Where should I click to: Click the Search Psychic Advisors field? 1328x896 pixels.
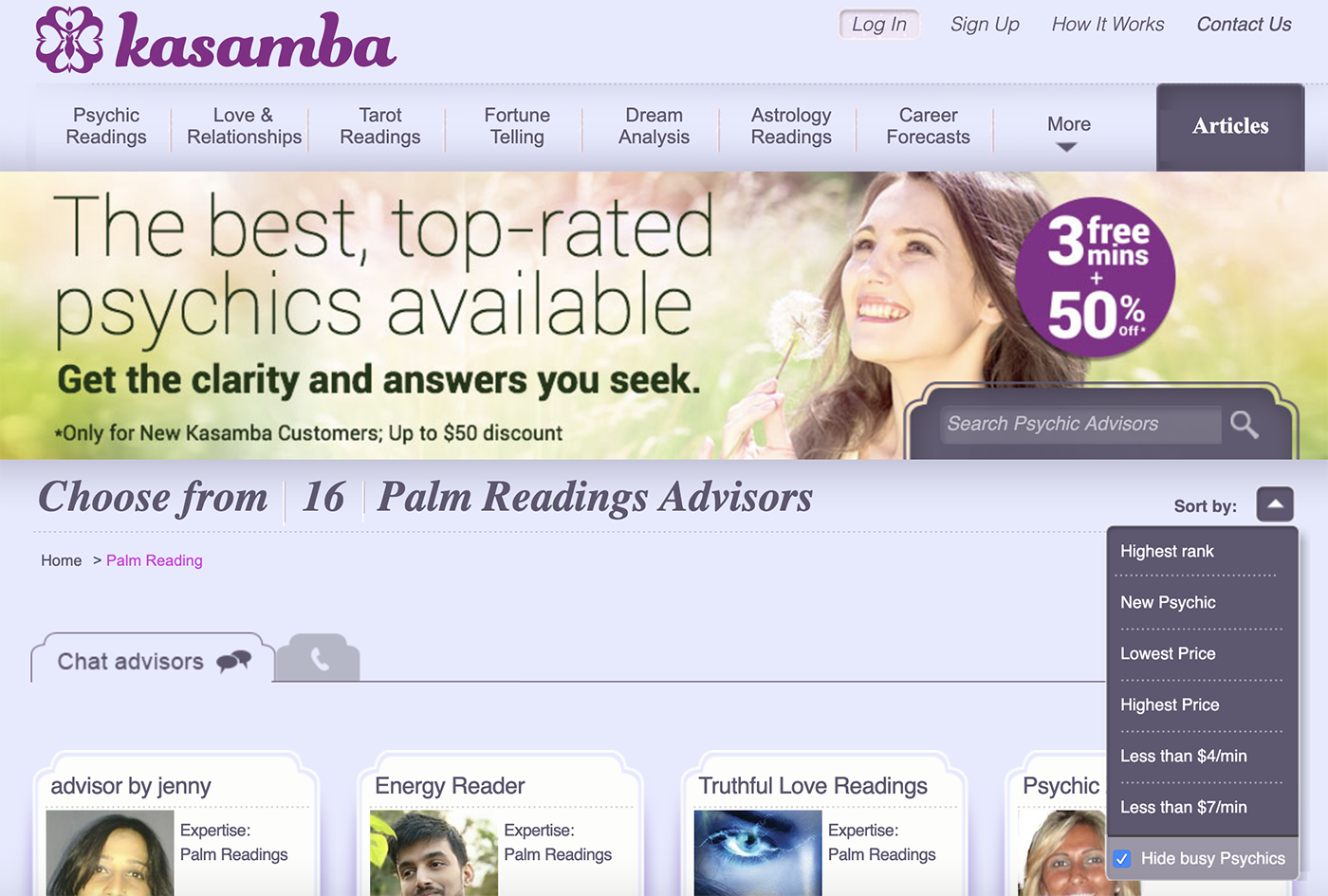click(1081, 424)
